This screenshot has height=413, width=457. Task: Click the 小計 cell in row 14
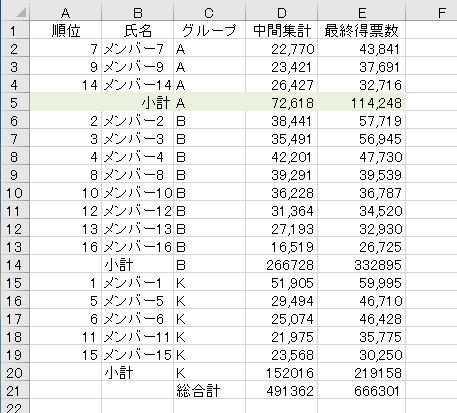coord(137,265)
